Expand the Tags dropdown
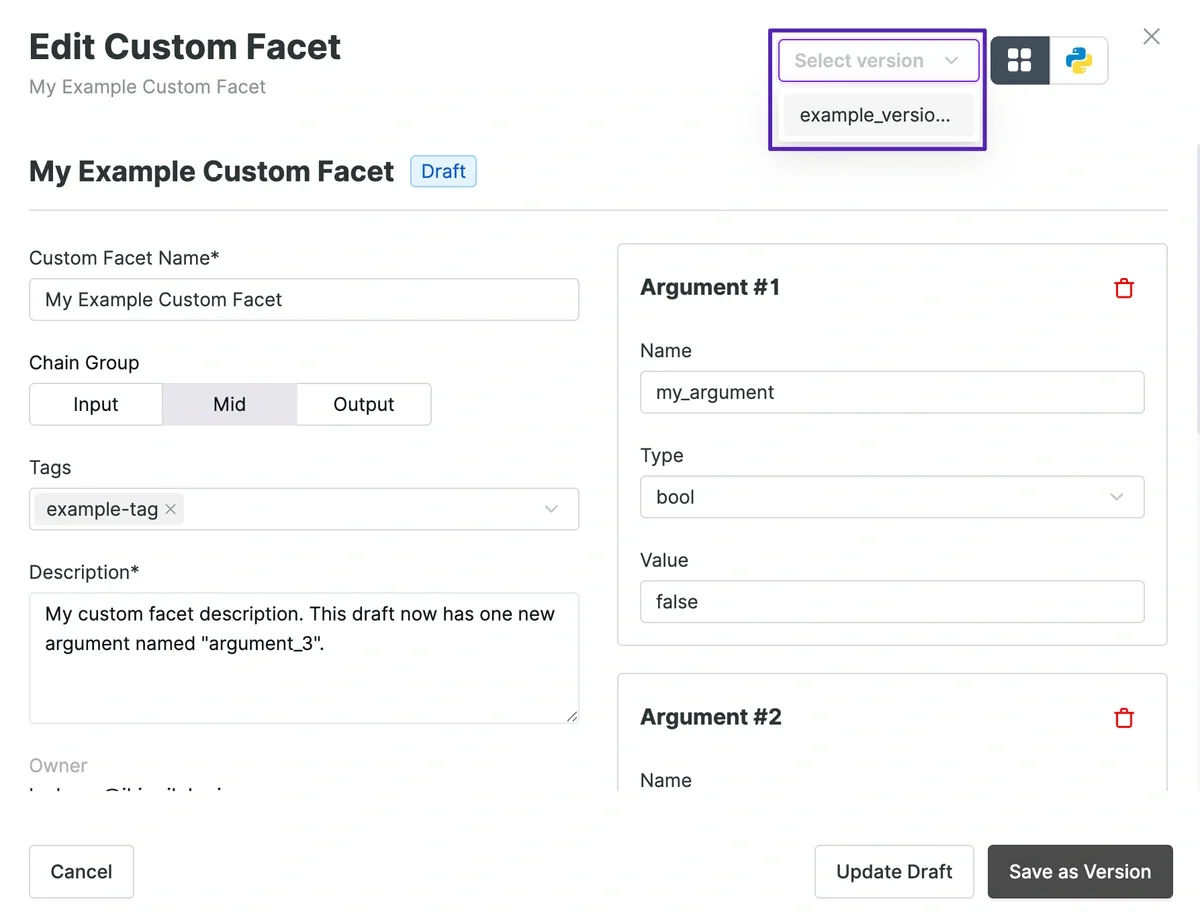 point(551,509)
